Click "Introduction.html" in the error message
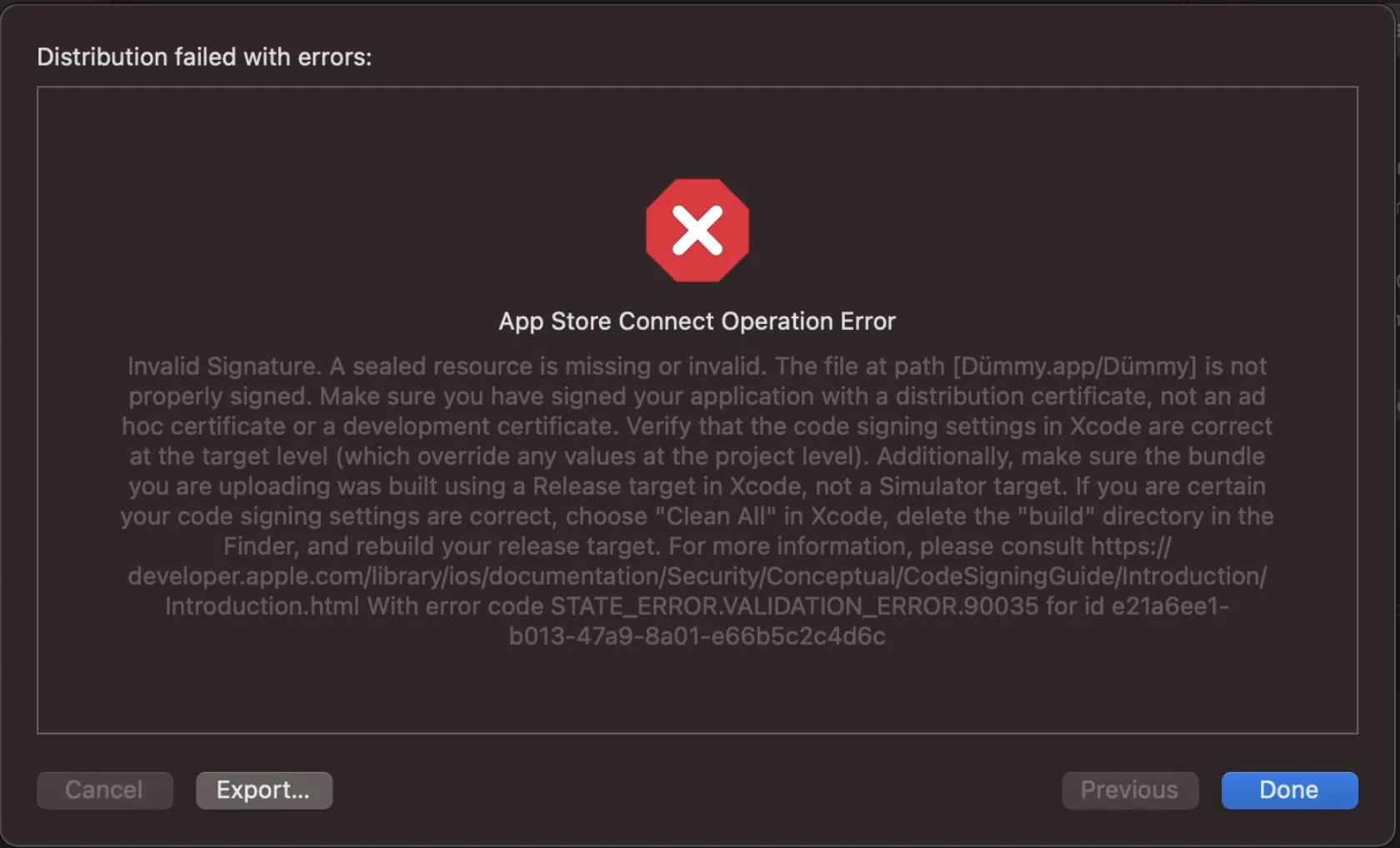Image resolution: width=1400 pixels, height=848 pixels. pyautogui.click(x=262, y=606)
